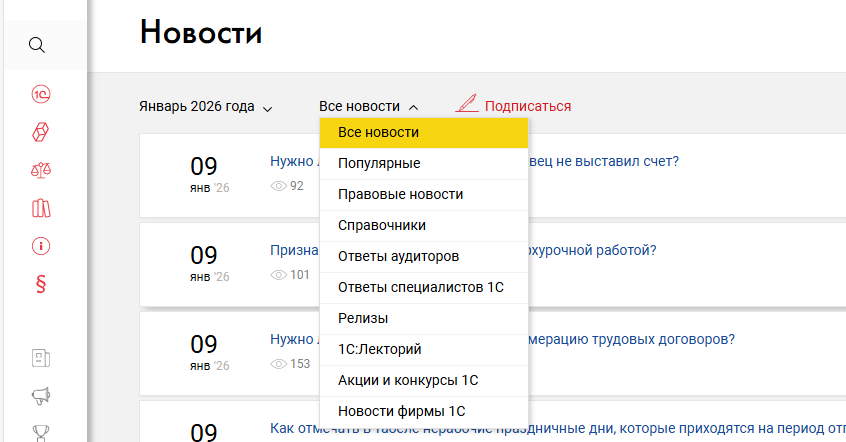This screenshot has width=846, height=442.
Task: Select the 1С:Лекторий menu option
Action: coord(379,349)
